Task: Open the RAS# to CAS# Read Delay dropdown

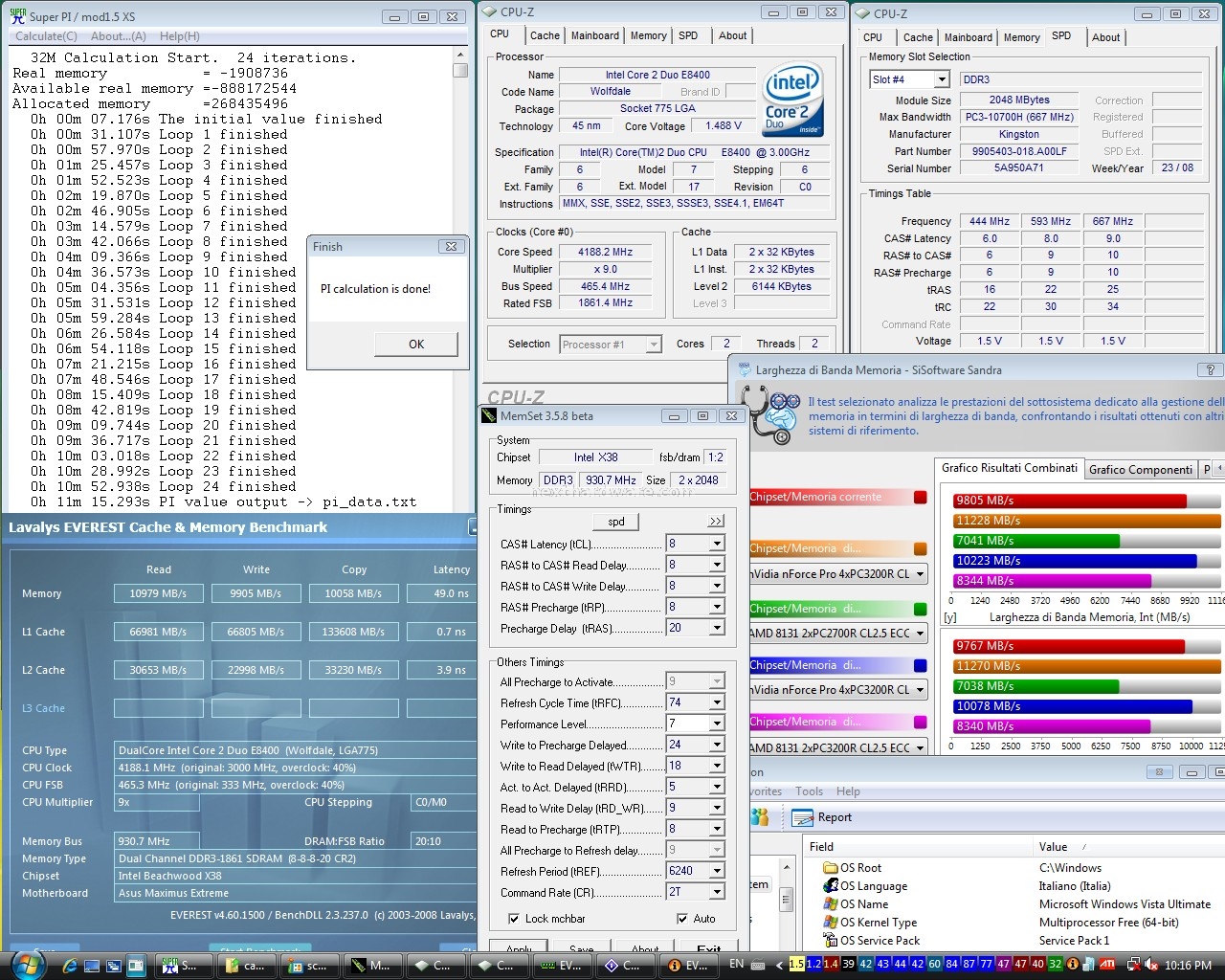Action: pyautogui.click(x=716, y=565)
